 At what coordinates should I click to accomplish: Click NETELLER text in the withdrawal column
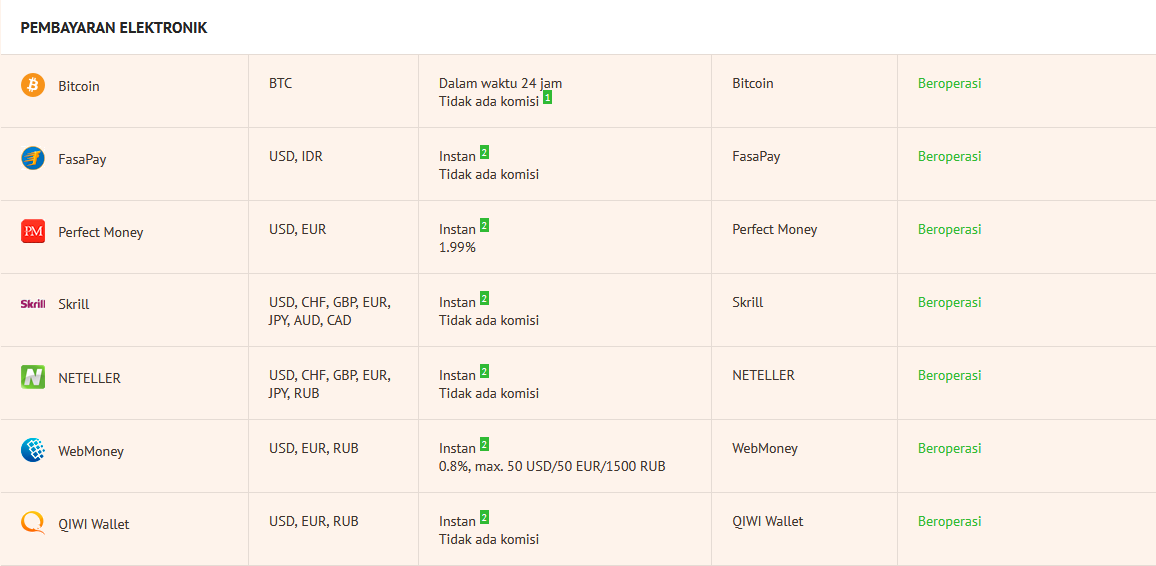coord(763,375)
